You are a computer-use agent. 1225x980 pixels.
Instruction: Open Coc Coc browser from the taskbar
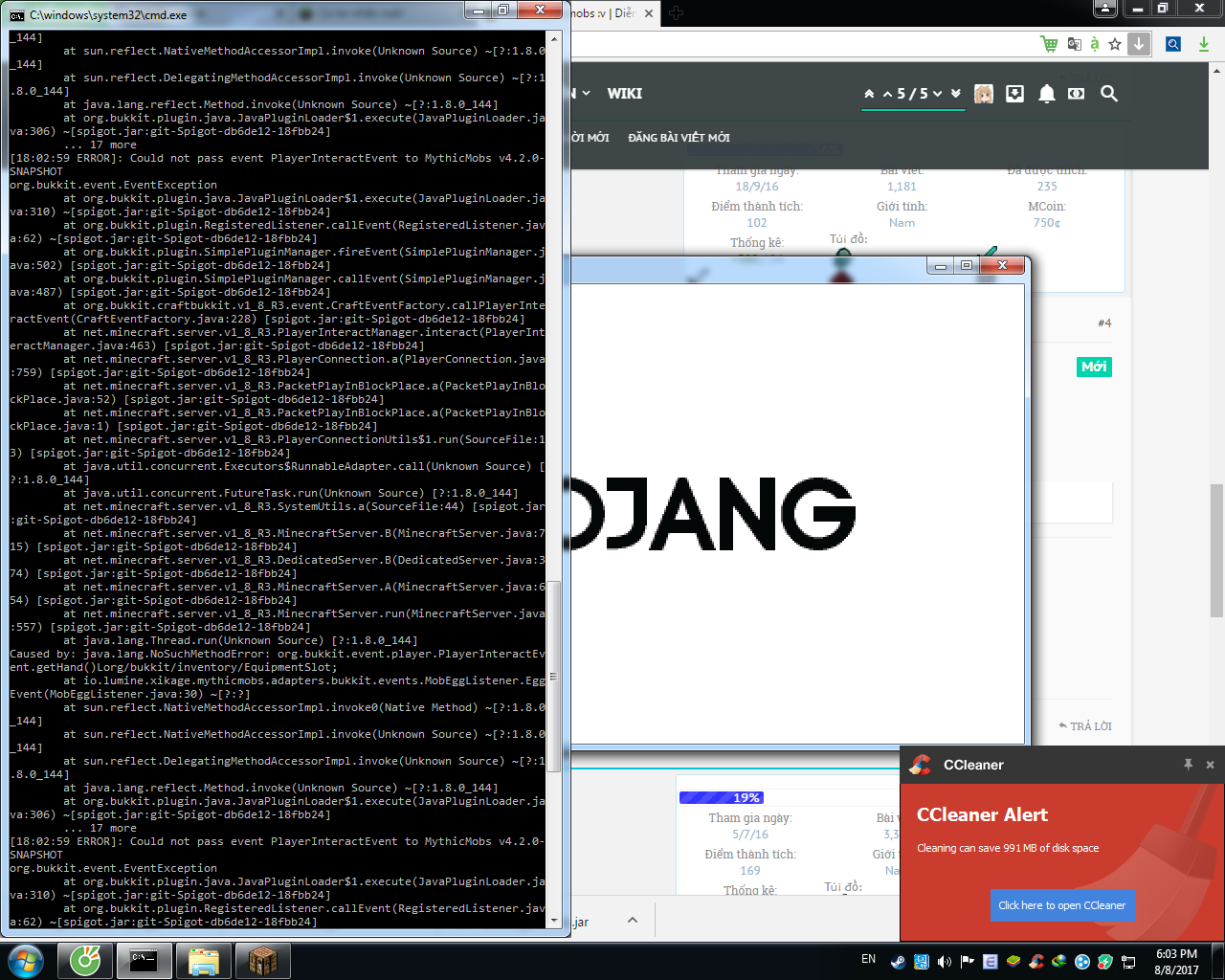(x=85, y=961)
